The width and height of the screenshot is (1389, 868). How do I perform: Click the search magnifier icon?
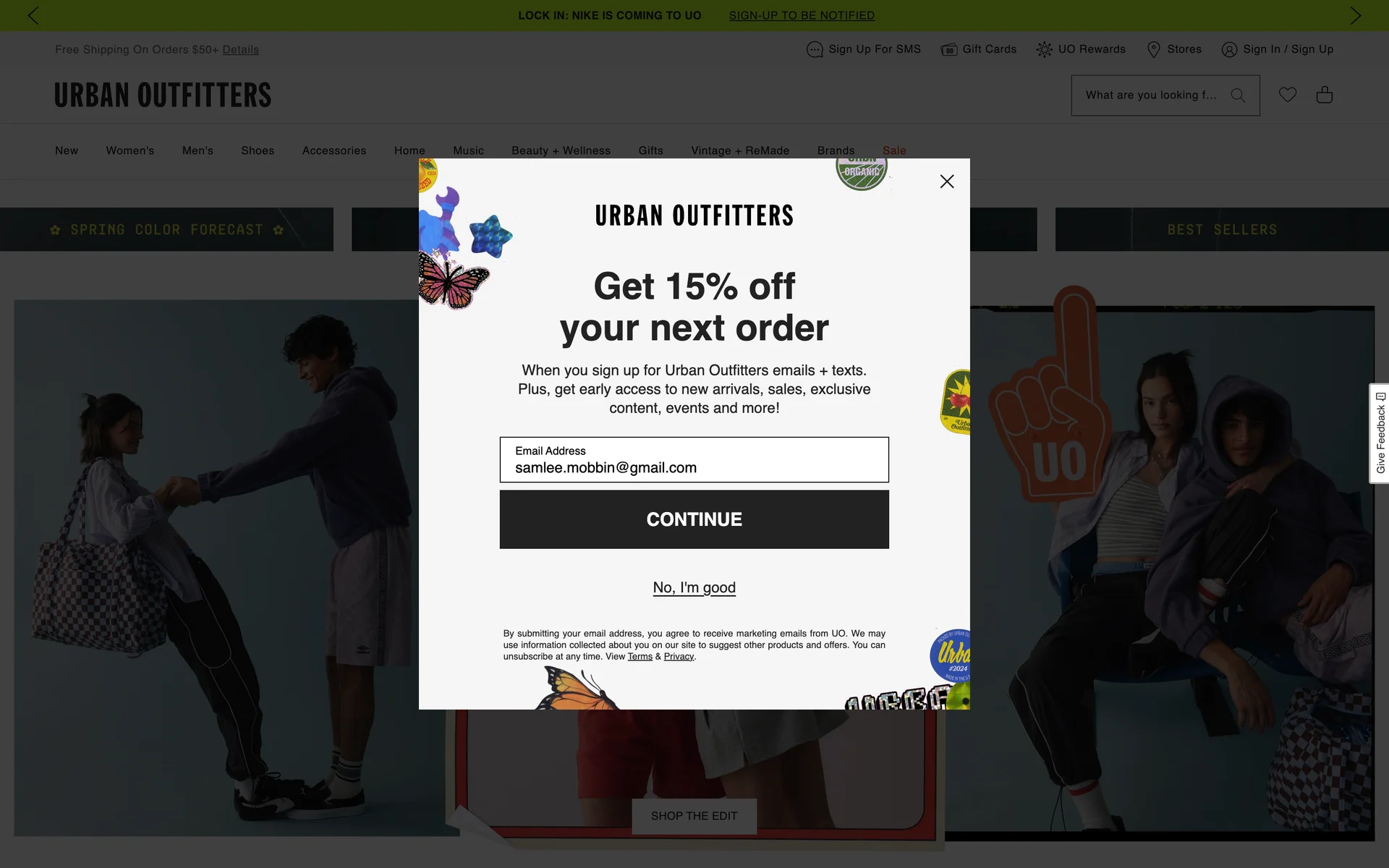coord(1238,95)
